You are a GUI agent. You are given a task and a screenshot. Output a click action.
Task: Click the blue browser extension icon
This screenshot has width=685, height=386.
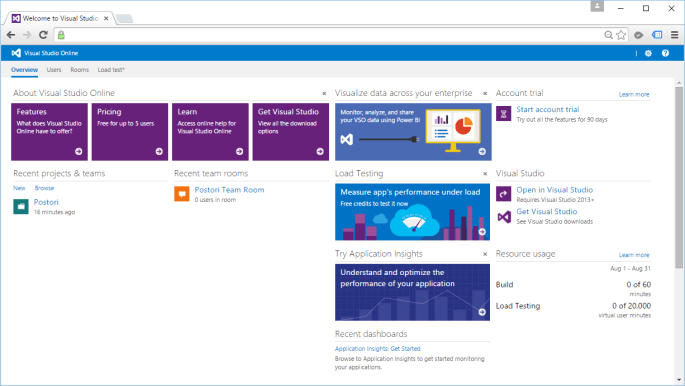click(657, 35)
